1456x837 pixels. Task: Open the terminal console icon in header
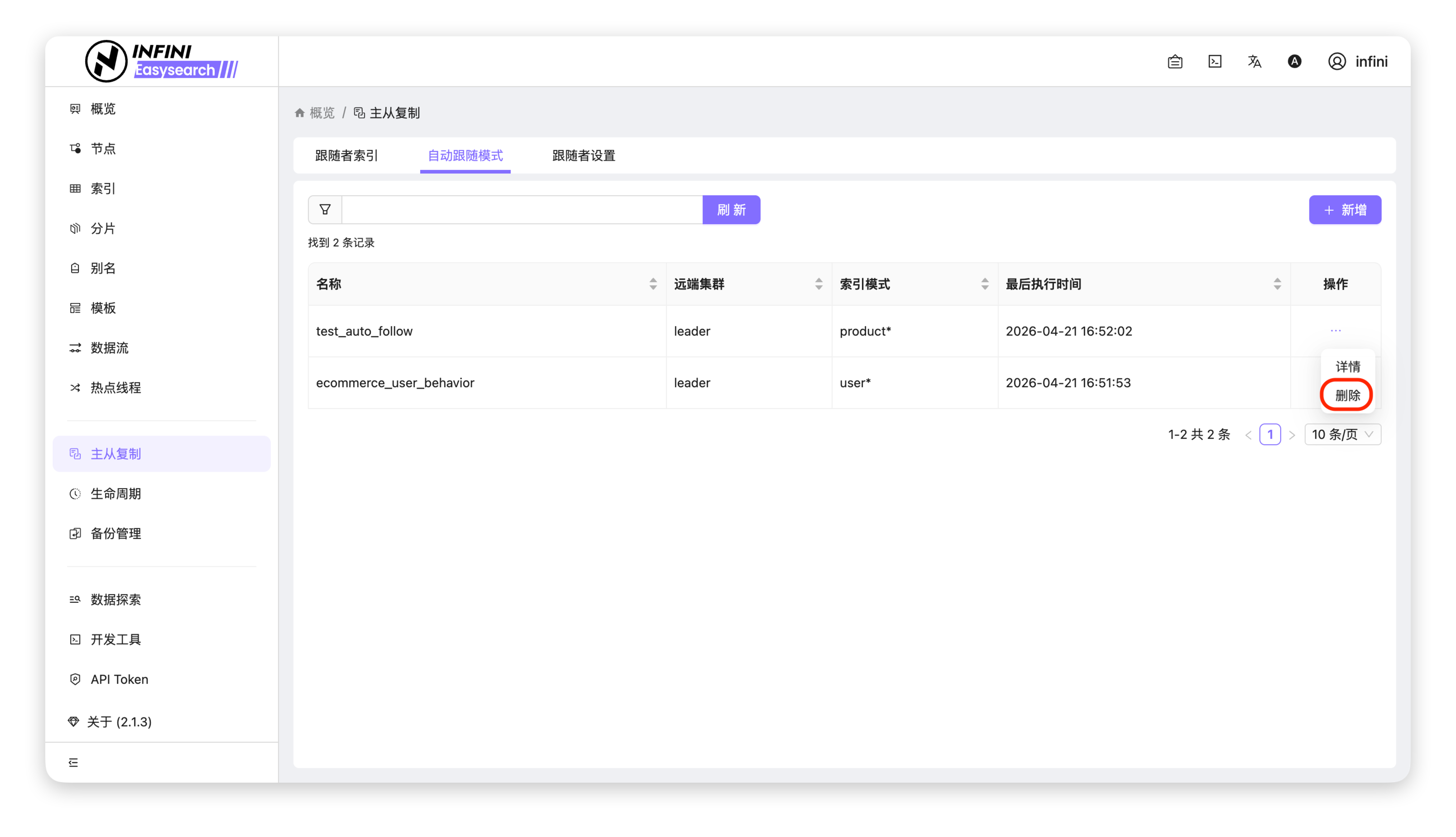(1215, 62)
